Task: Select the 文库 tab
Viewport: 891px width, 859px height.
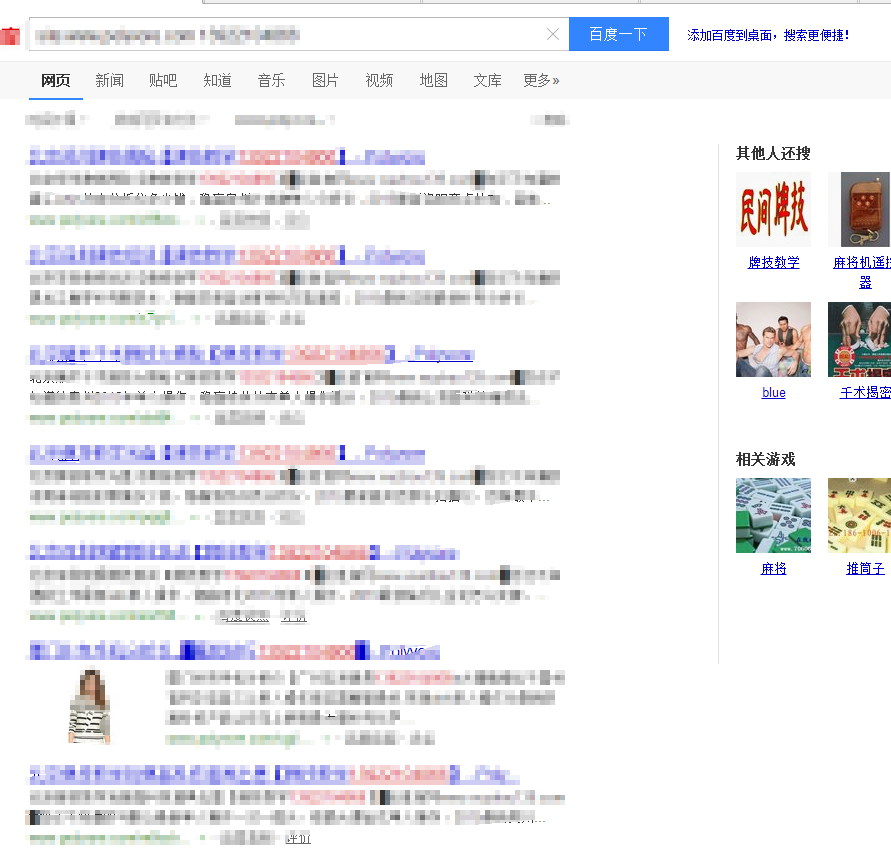Action: [487, 81]
